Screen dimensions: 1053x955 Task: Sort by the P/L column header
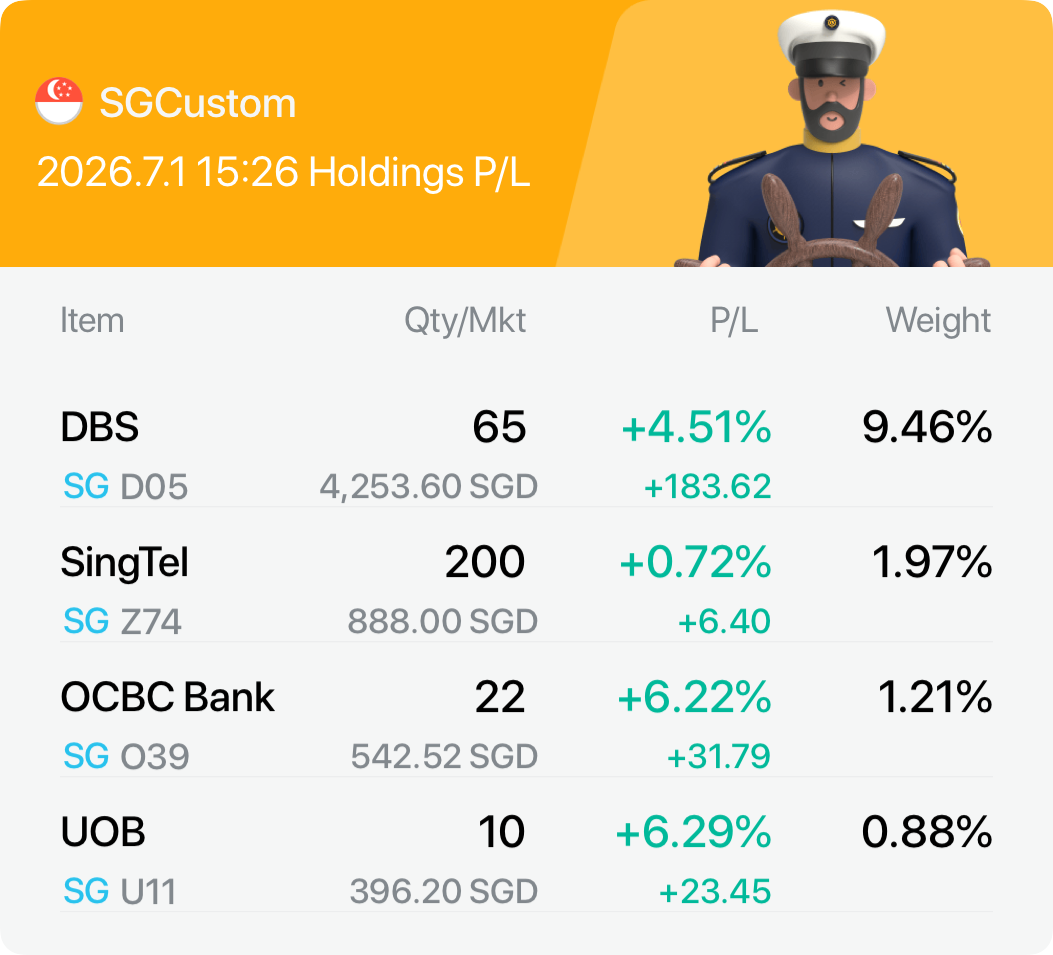tap(734, 320)
